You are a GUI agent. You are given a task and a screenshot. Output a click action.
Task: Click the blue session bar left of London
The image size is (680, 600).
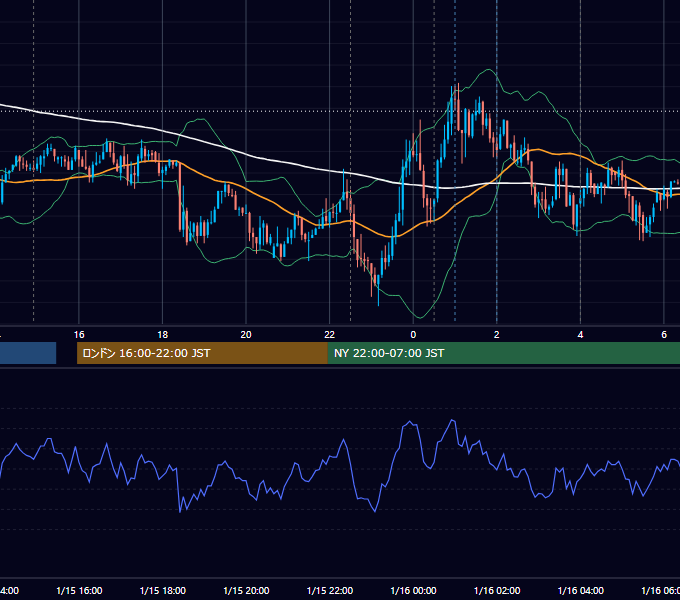coord(28,353)
